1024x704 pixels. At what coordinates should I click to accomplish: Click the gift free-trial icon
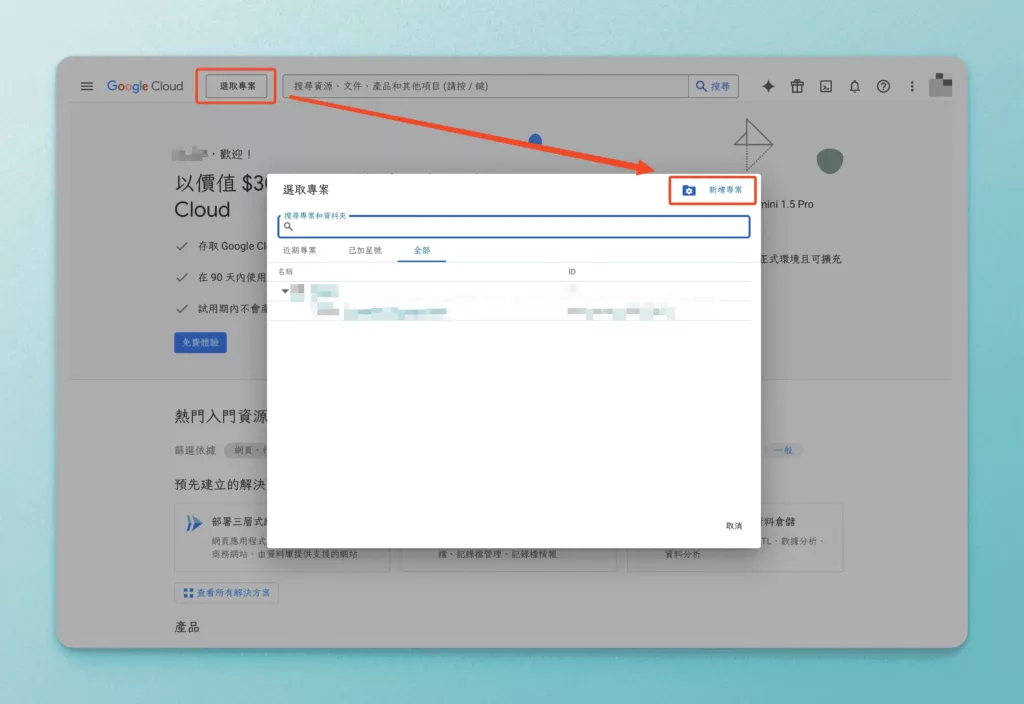[x=797, y=86]
